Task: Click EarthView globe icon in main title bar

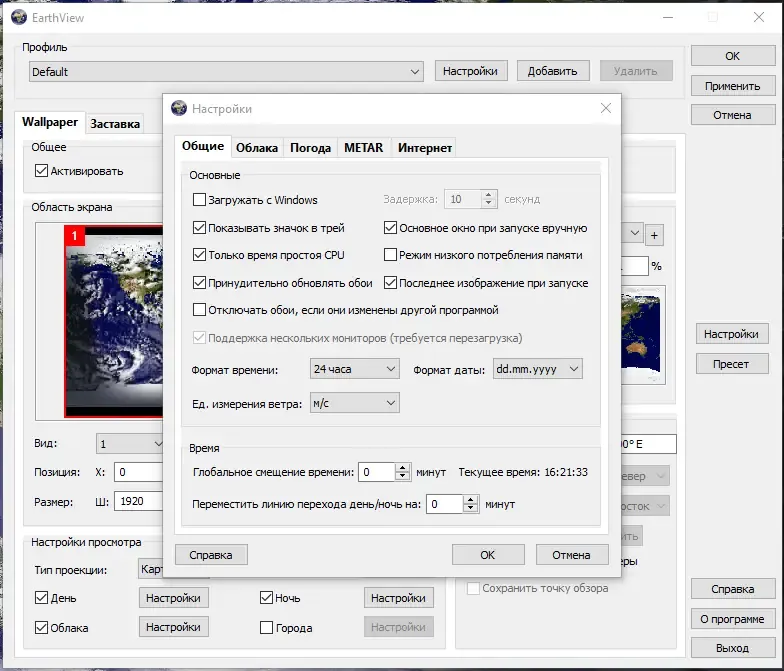Action: click(19, 18)
